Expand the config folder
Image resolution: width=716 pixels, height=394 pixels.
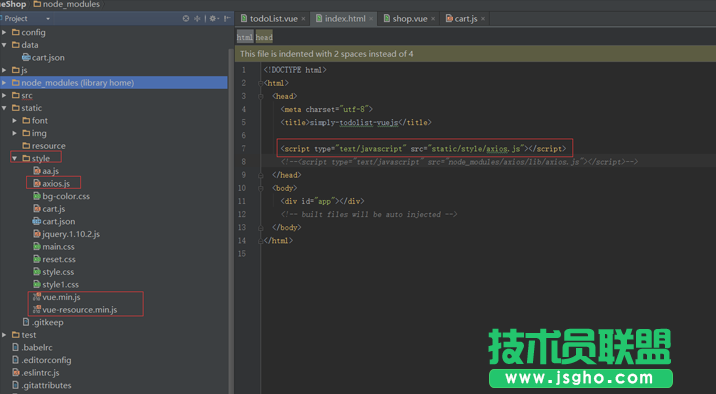point(4,32)
